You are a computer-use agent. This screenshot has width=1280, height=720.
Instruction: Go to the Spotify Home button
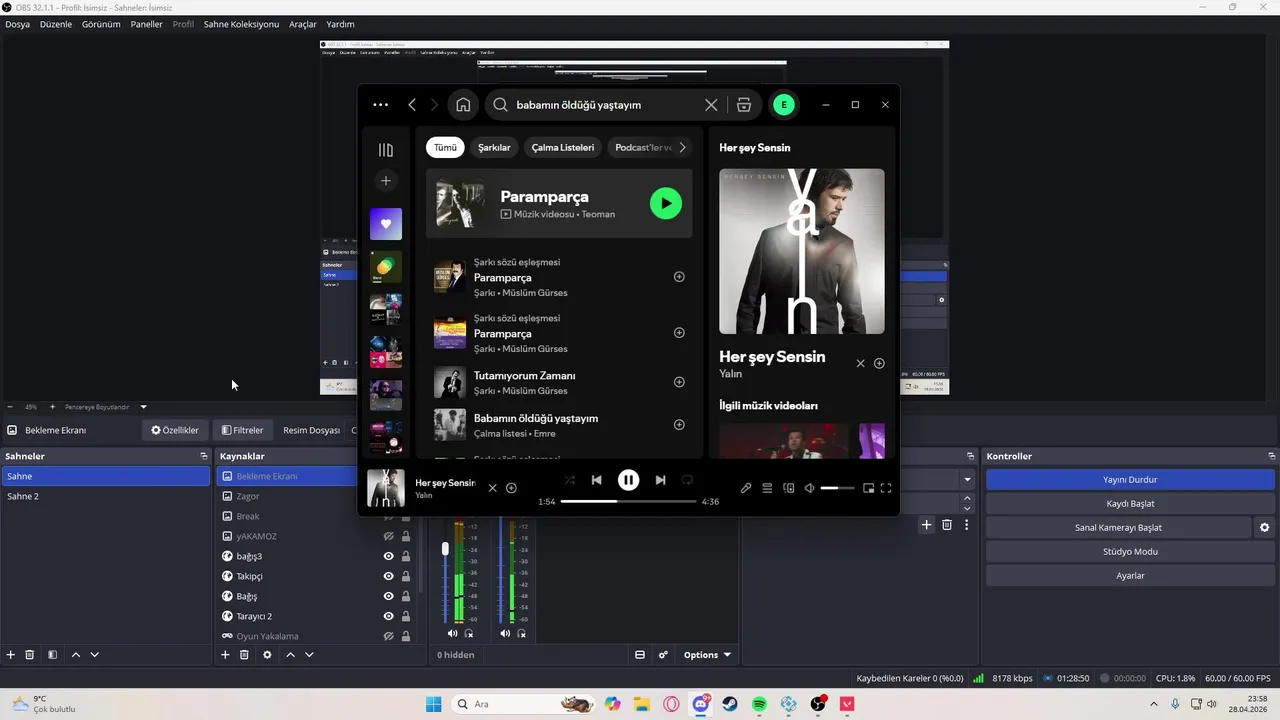463,104
